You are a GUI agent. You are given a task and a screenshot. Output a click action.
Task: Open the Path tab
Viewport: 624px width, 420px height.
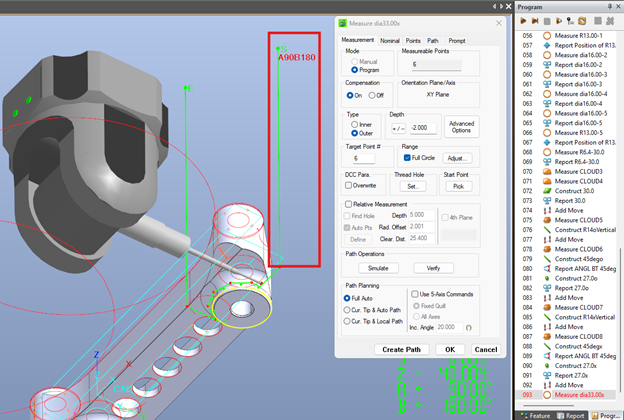point(433,40)
